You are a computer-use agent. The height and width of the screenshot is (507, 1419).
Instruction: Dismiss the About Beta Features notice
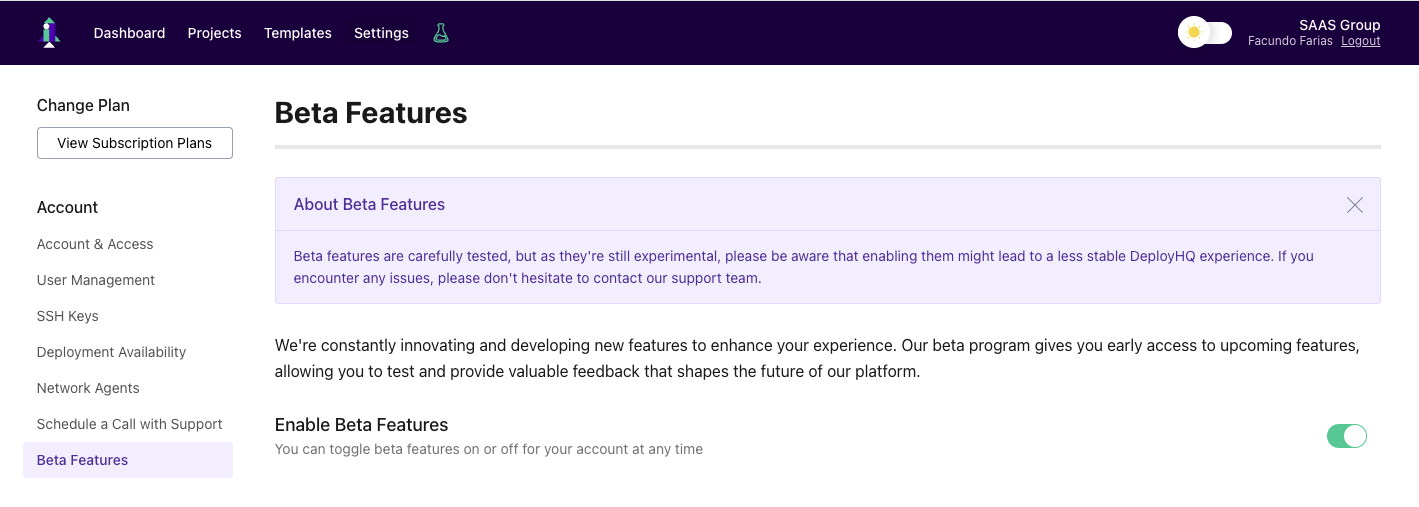(x=1354, y=205)
